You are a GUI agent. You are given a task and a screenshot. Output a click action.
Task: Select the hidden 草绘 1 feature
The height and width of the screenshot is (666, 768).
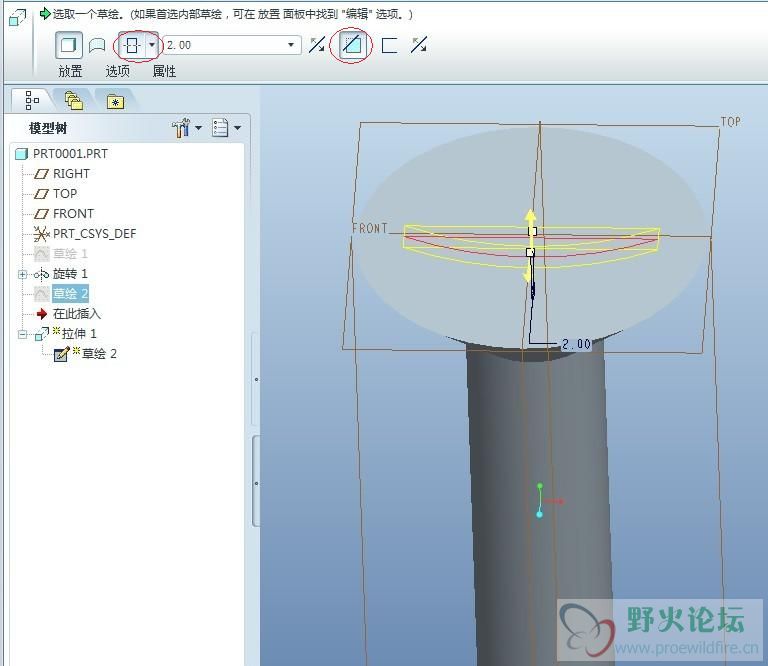[x=61, y=254]
